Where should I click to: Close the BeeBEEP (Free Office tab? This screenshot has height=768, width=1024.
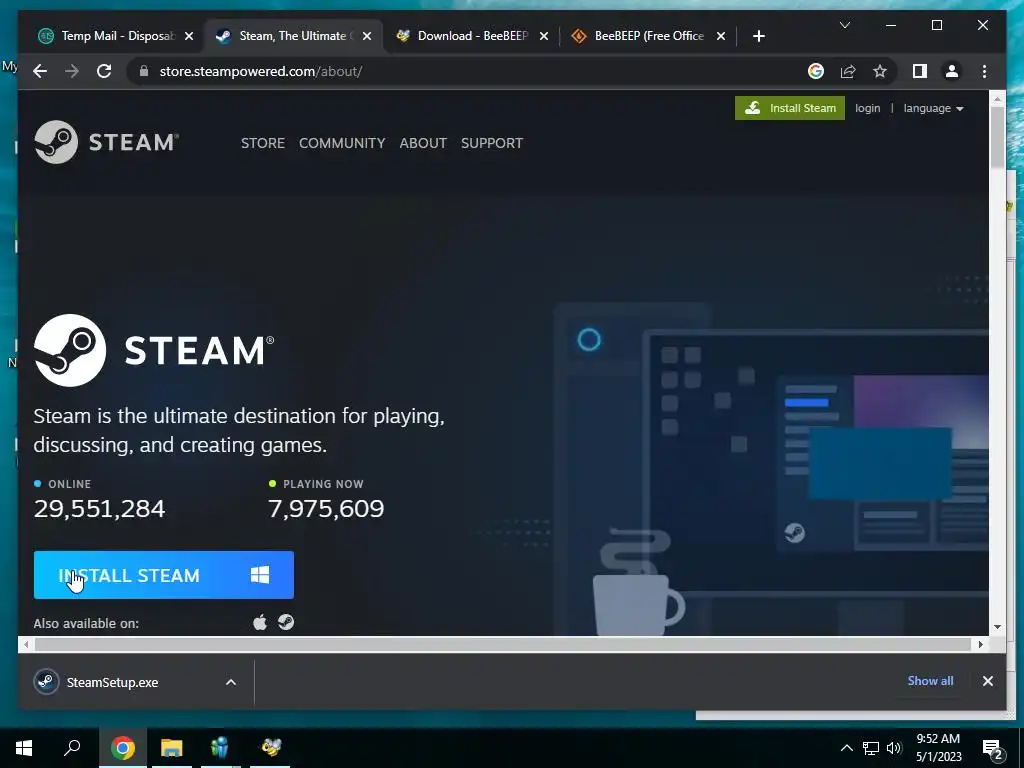coord(720,37)
